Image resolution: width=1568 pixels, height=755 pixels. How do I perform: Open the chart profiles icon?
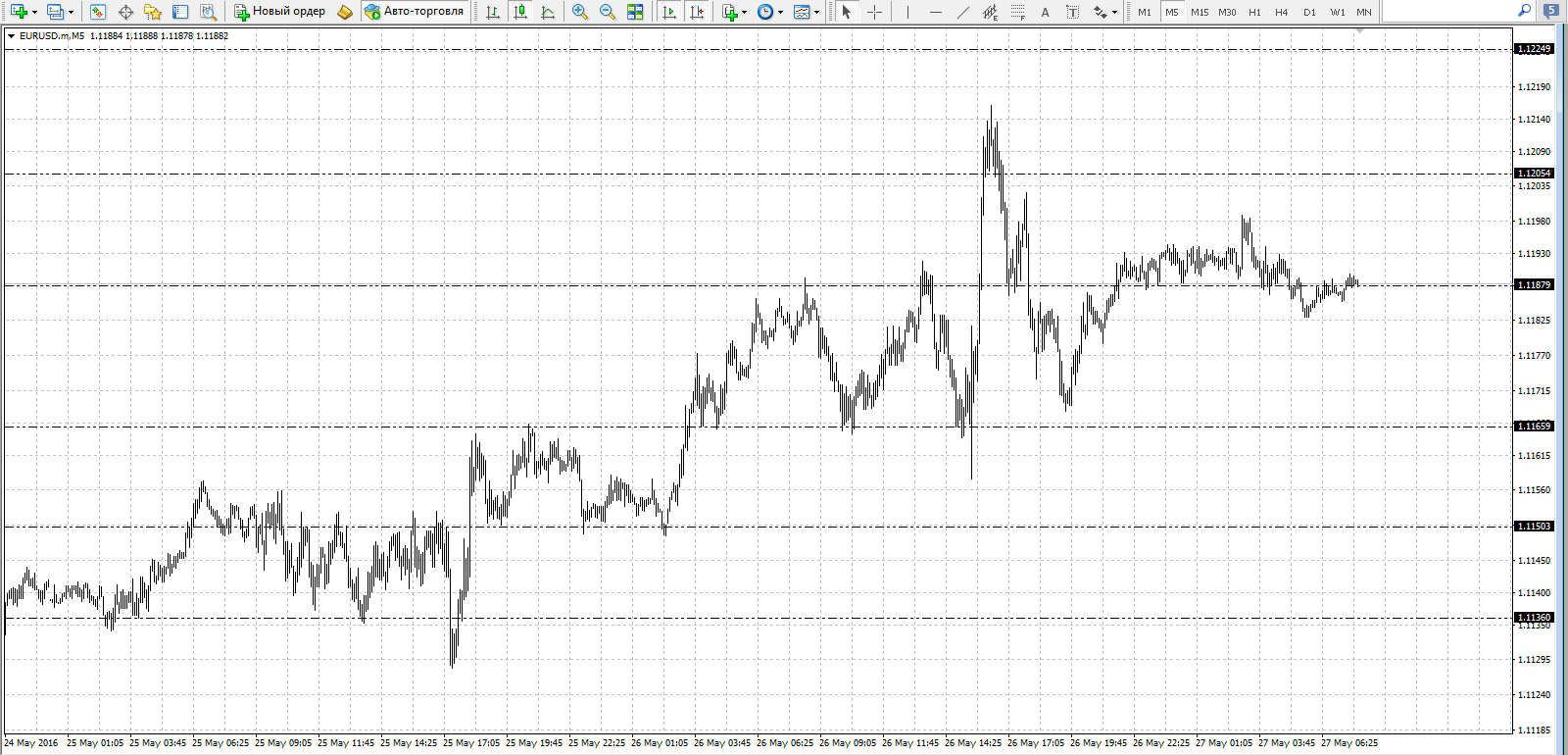55,12
